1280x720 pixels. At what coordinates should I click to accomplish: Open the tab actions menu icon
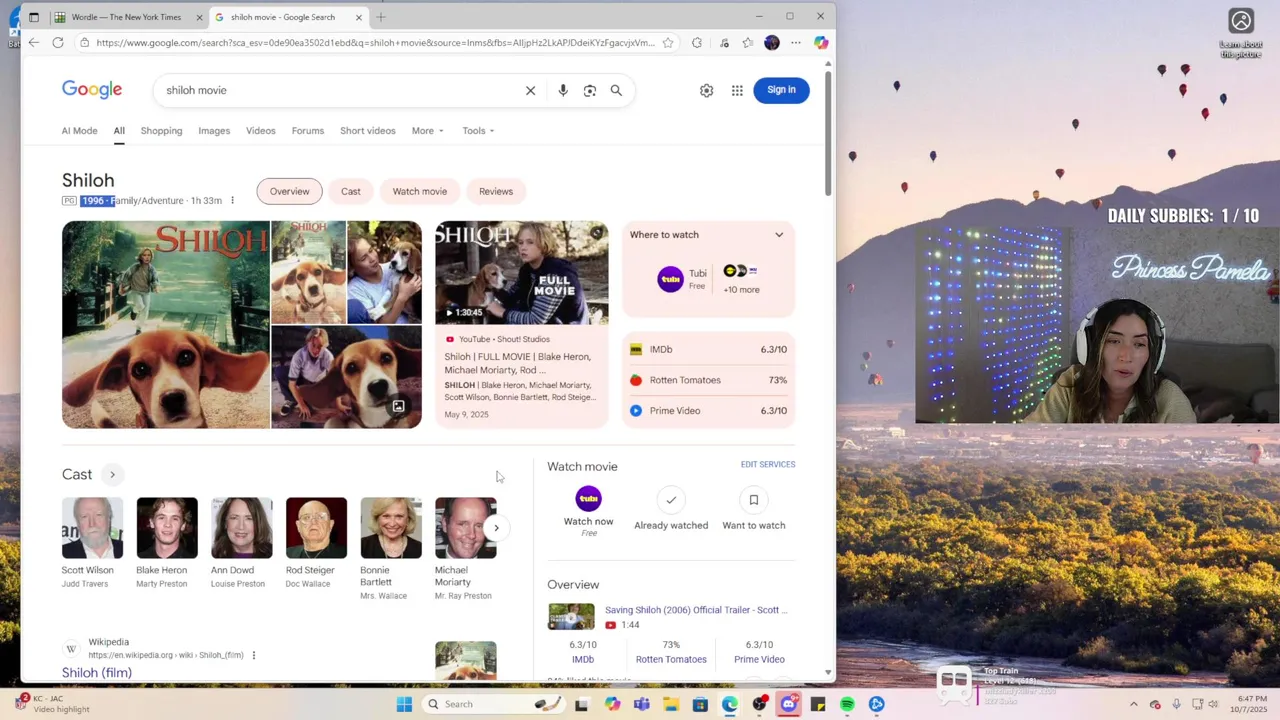(33, 17)
